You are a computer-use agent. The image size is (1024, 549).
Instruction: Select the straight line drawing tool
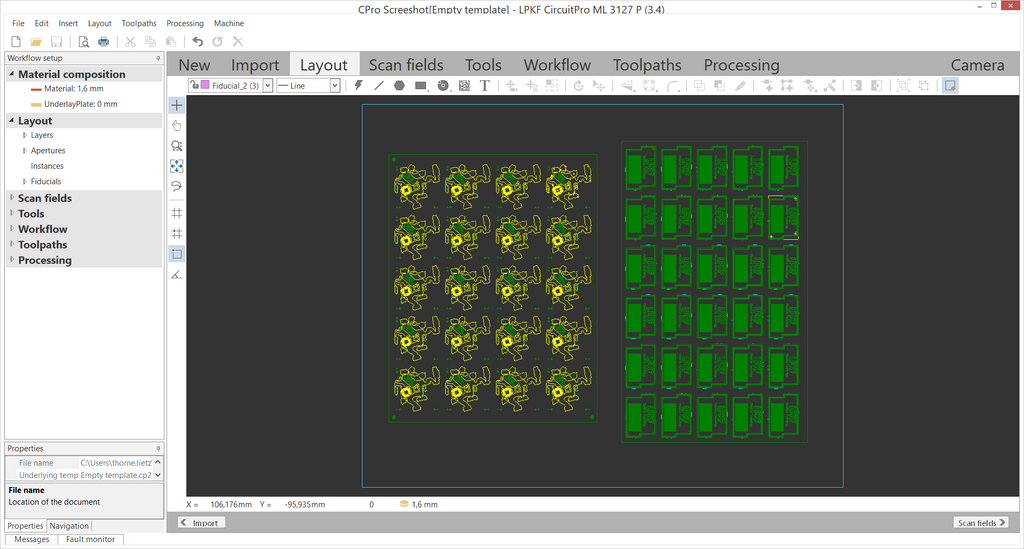pos(379,86)
